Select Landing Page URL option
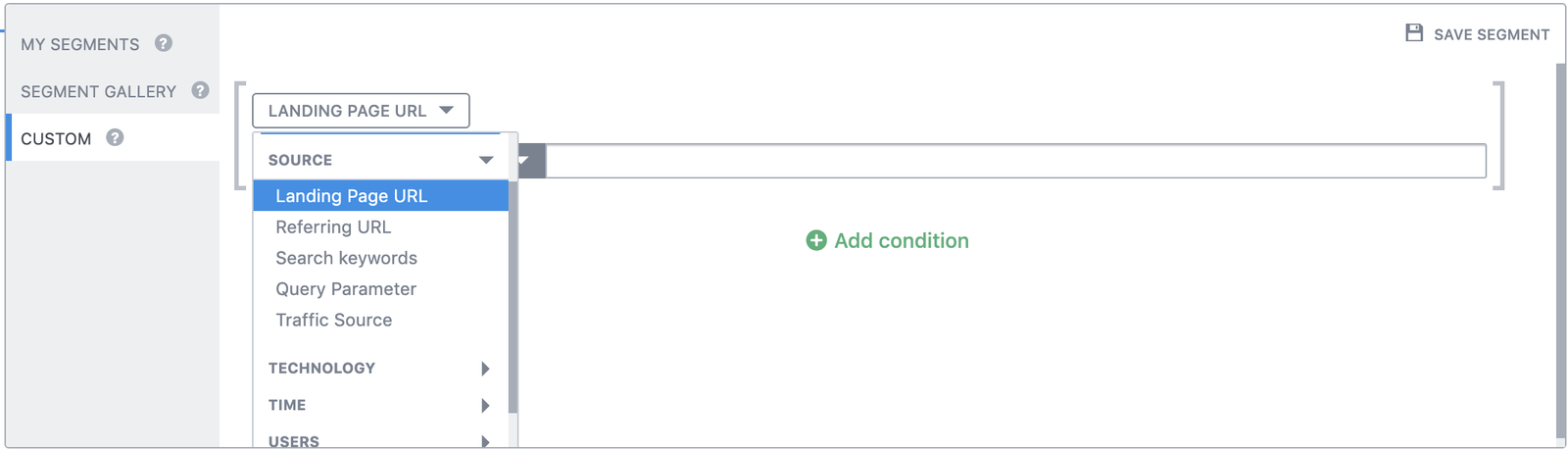1568x450 pixels. (351, 196)
